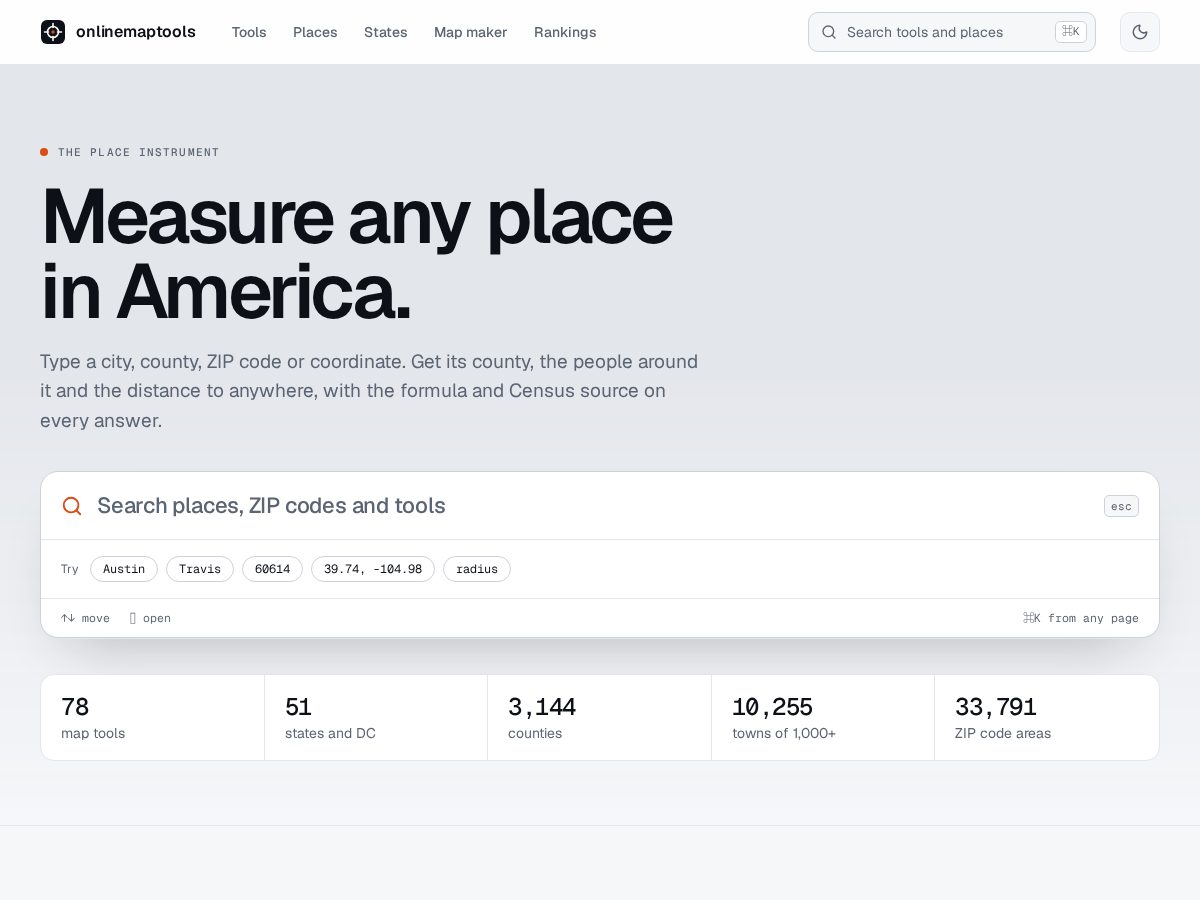The image size is (1200, 900).
Task: Try the radius suggestion chip
Action: click(x=477, y=569)
